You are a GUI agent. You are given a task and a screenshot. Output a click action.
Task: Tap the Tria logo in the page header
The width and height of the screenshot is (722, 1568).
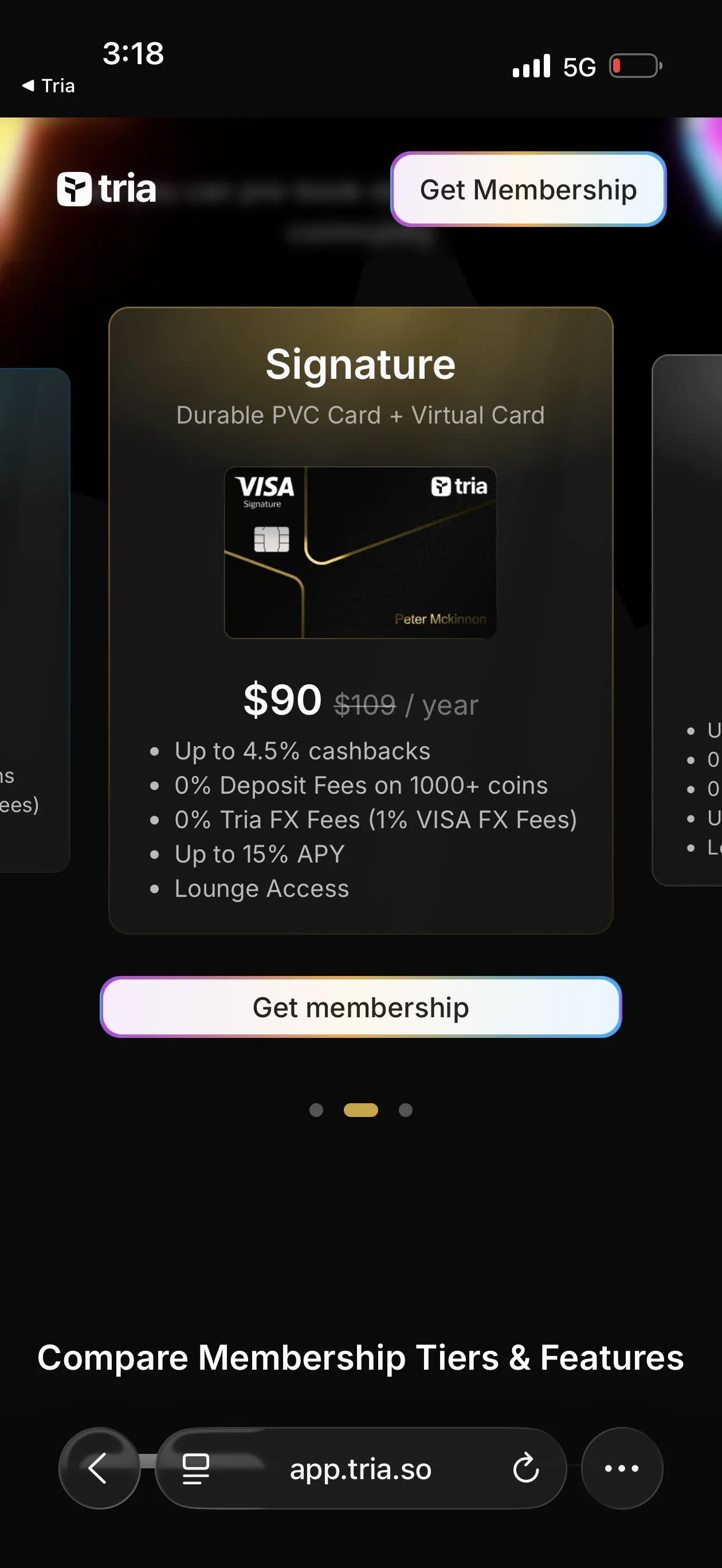[x=107, y=189]
